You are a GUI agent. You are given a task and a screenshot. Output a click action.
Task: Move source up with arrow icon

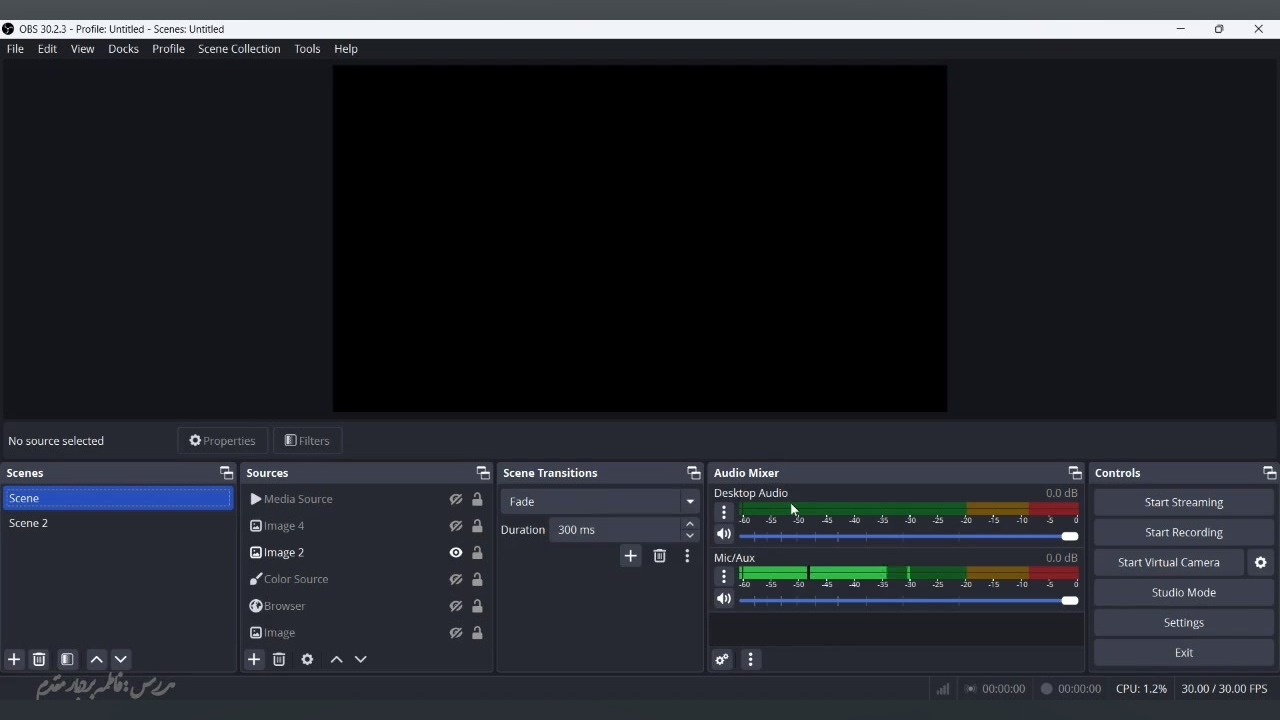click(x=337, y=660)
